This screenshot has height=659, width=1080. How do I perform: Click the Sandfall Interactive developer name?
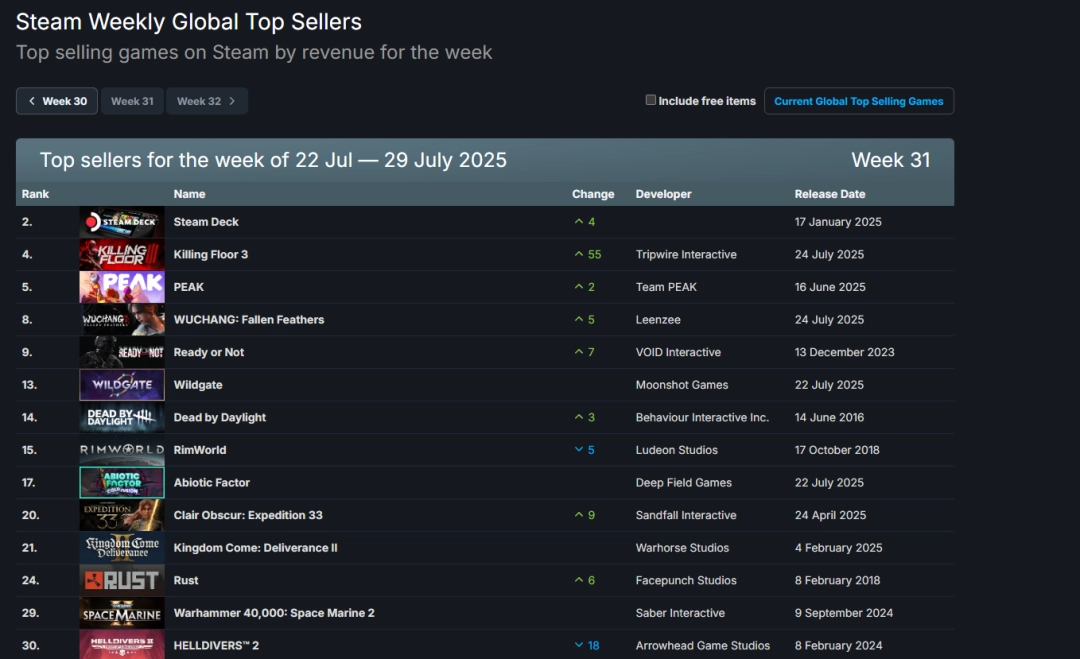pos(686,515)
